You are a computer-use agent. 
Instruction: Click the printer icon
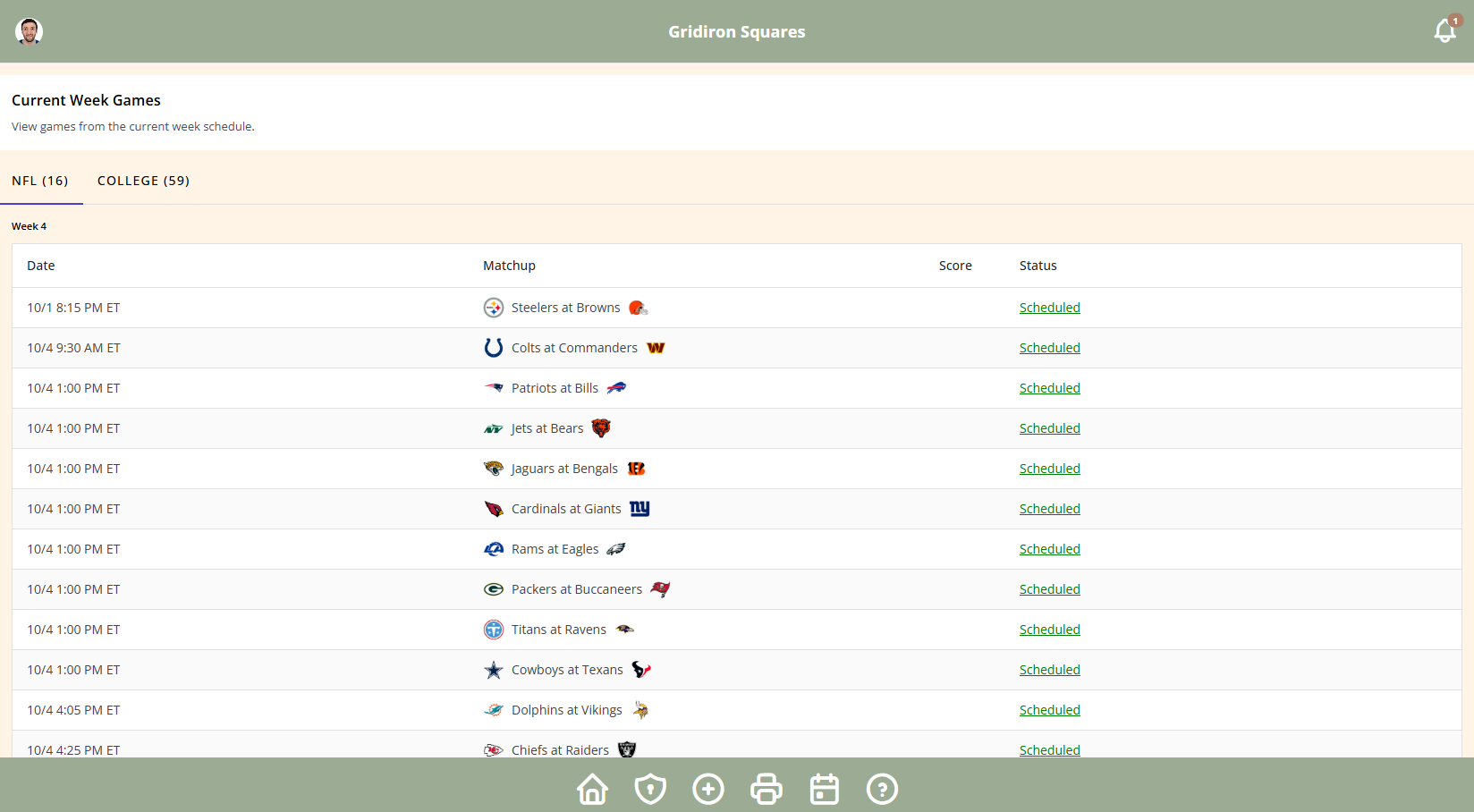tap(767, 789)
